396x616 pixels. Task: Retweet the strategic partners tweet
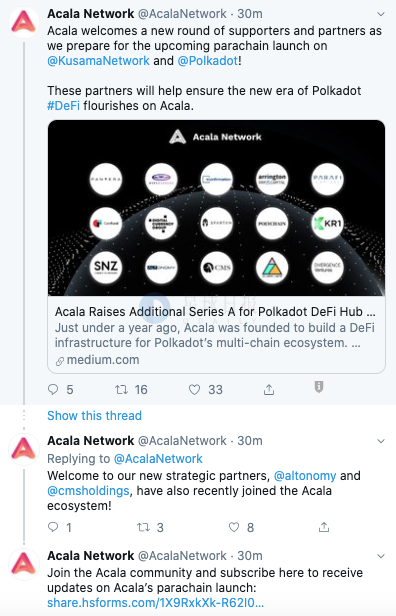[143, 527]
